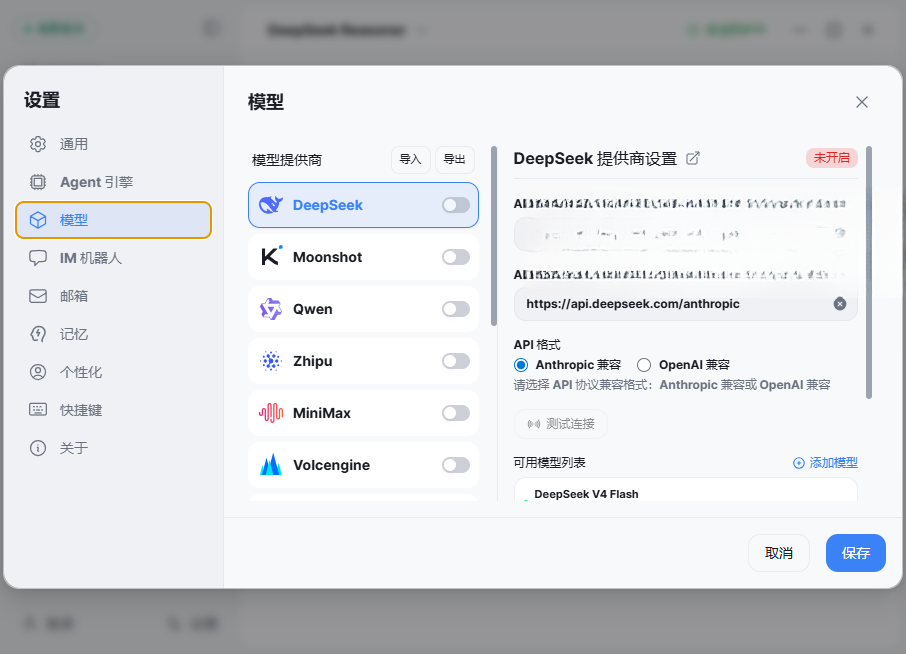Clear the API URL field with x icon
Viewport: 906px width, 654px height.
(840, 304)
